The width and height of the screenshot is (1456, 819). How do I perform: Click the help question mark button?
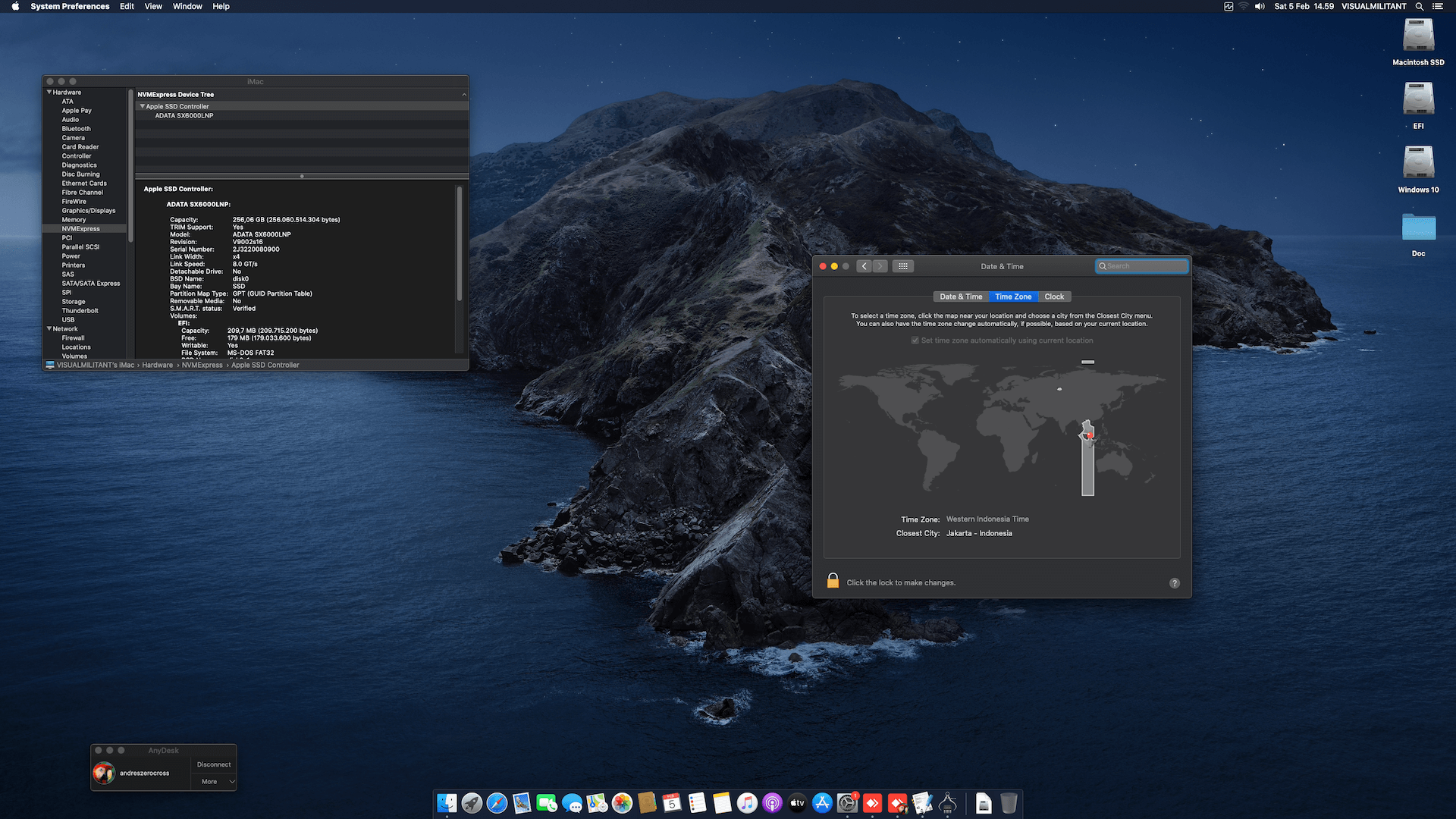pos(1174,583)
